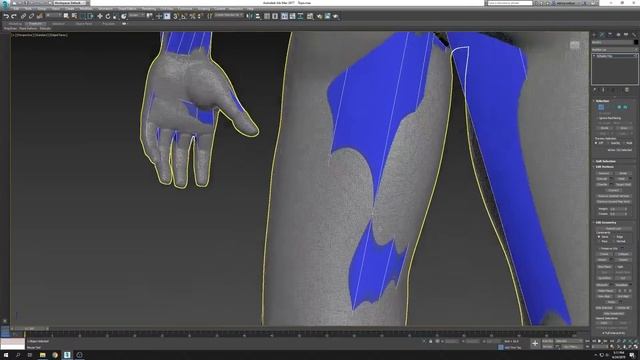
Task: Collapse the Selection rollout header
Action: [x=613, y=101]
